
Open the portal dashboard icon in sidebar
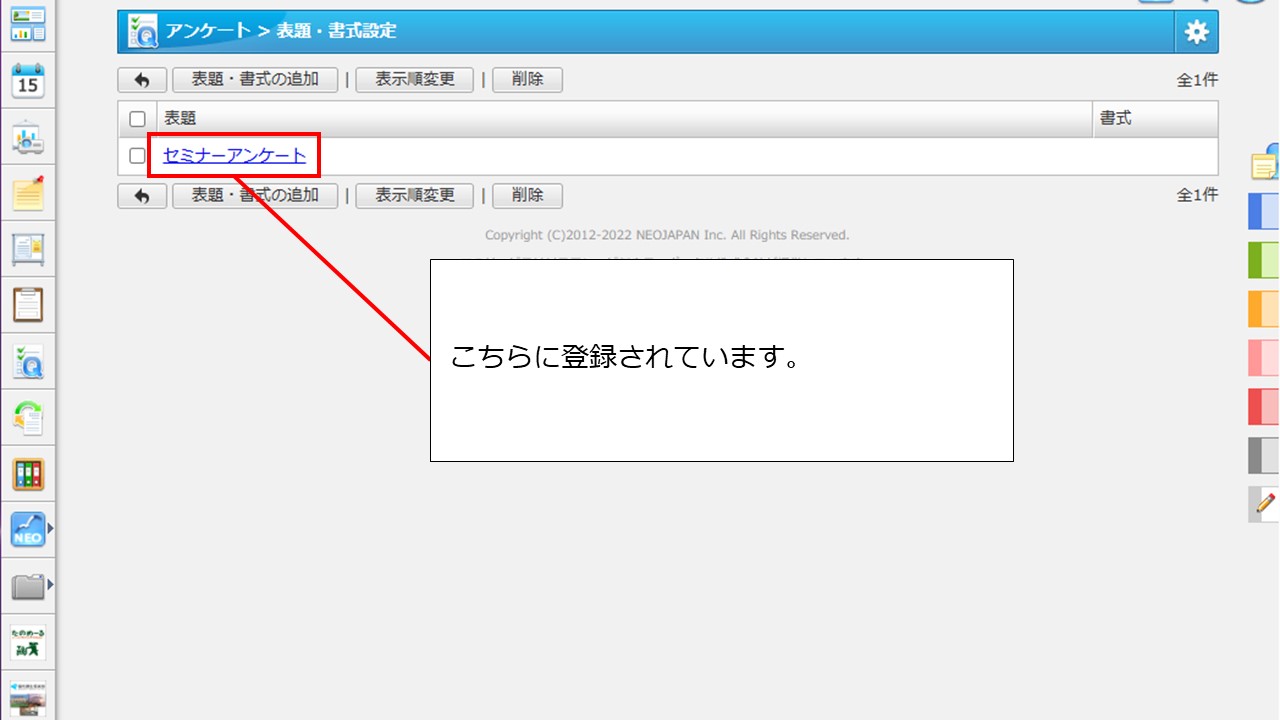point(28,25)
